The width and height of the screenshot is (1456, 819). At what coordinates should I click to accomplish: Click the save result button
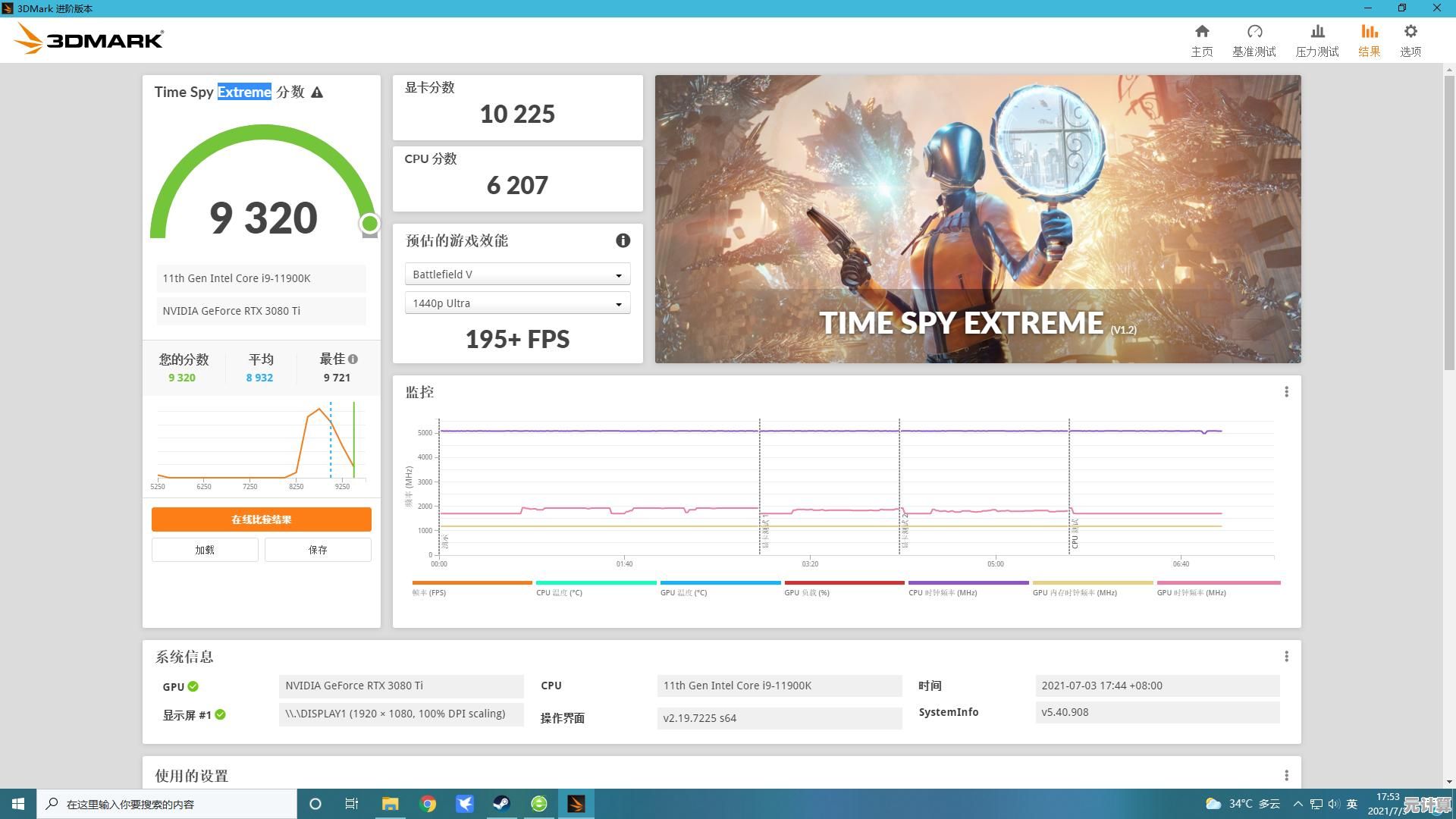coord(318,550)
